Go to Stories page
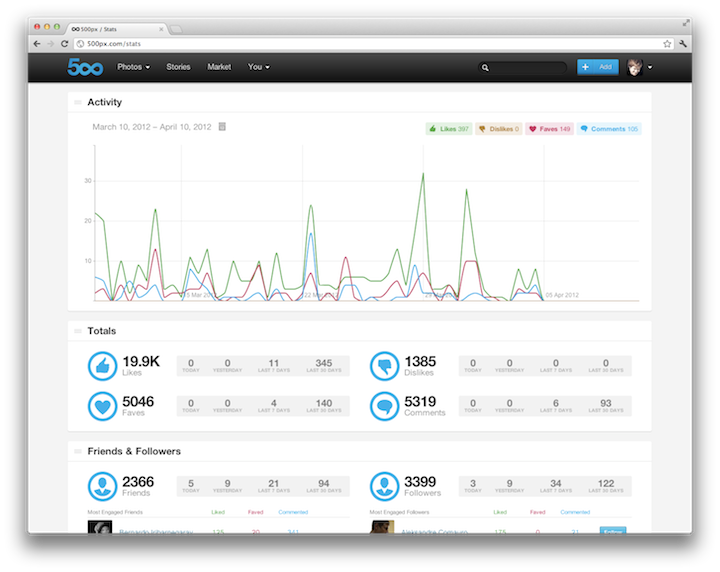The width and height of the screenshot is (720, 572). tap(178, 67)
